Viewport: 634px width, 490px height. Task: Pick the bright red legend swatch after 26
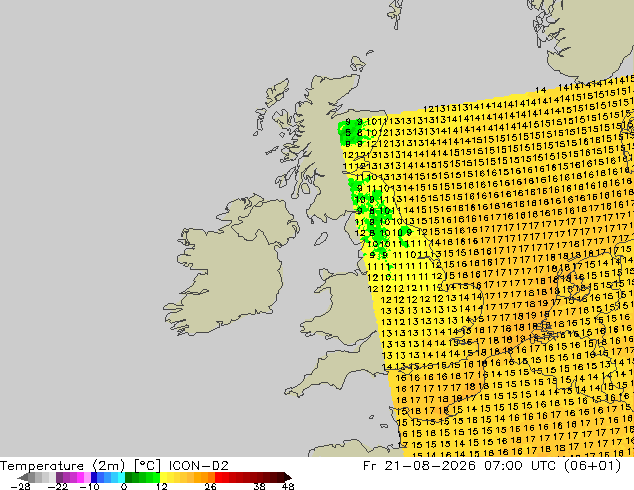pos(218,477)
